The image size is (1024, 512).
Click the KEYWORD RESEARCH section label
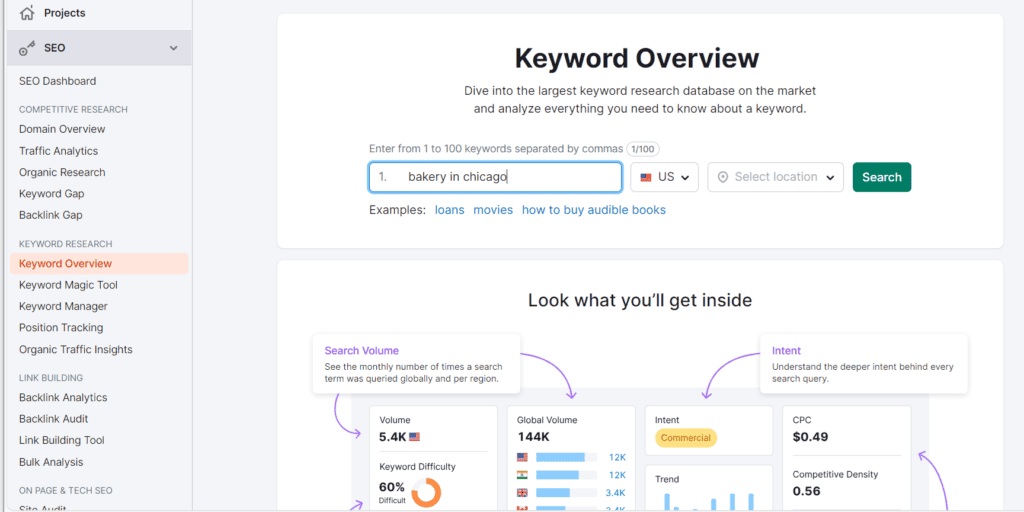click(x=66, y=244)
